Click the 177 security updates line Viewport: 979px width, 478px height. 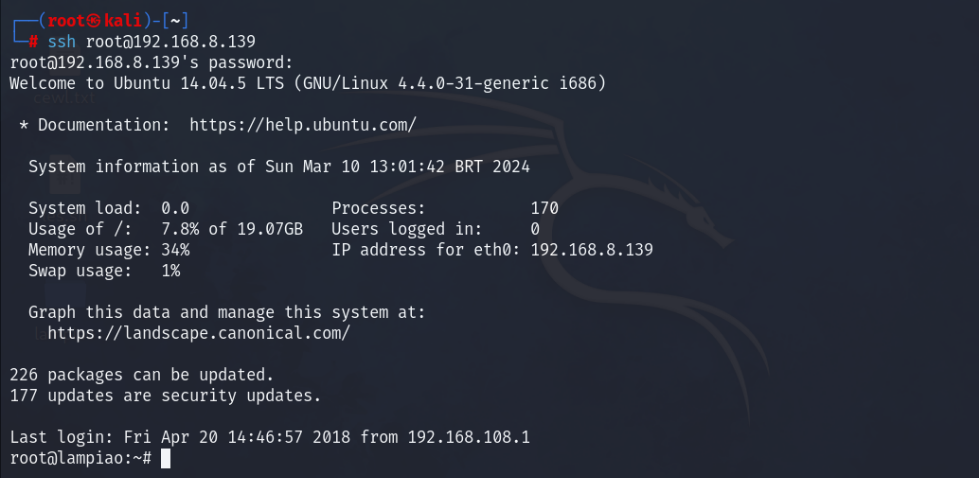click(165, 396)
